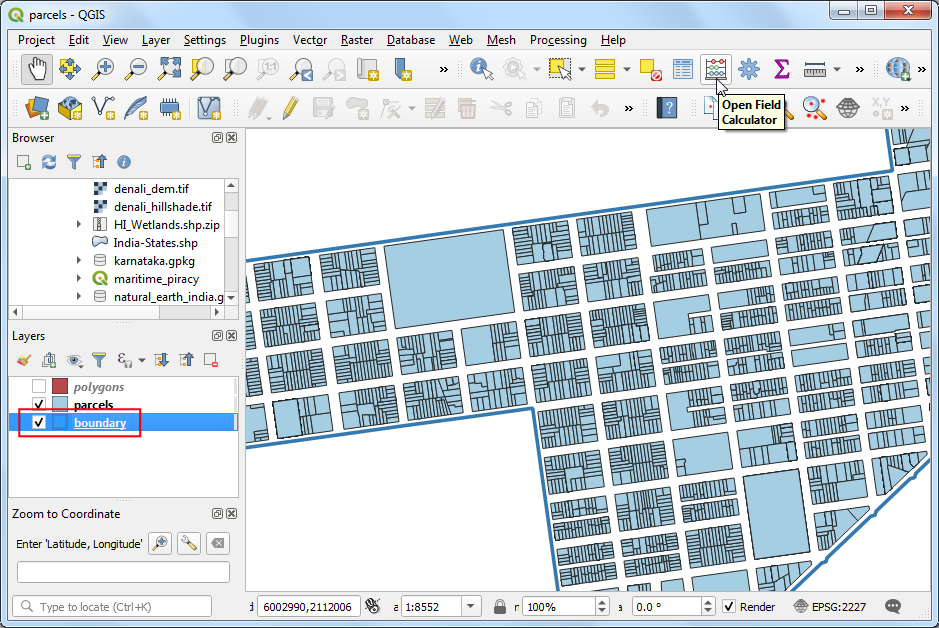Click the Statistical Summary sigma icon
The width and height of the screenshot is (939, 628).
coord(782,69)
